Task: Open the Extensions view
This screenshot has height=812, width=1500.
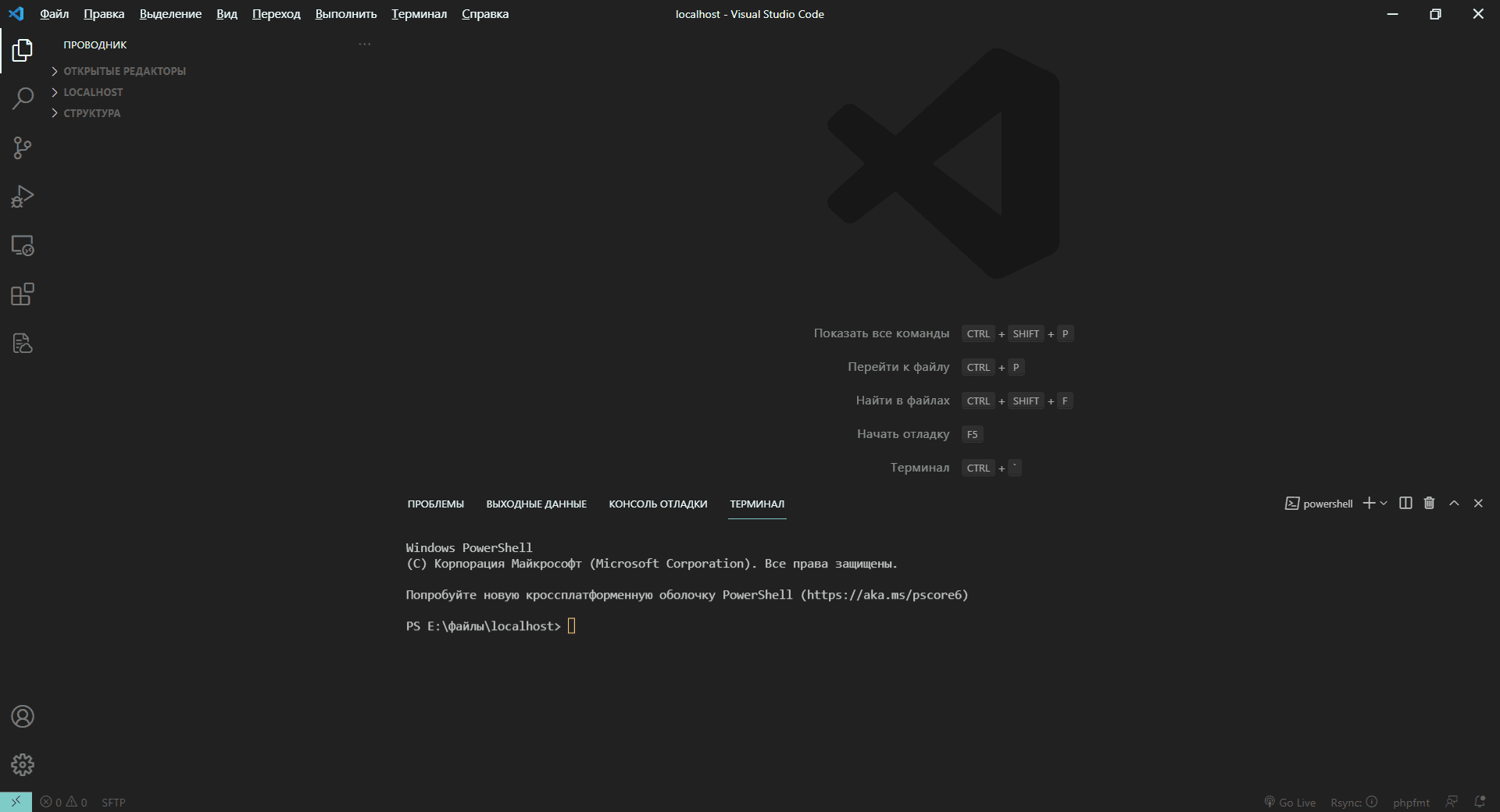Action: point(23,294)
